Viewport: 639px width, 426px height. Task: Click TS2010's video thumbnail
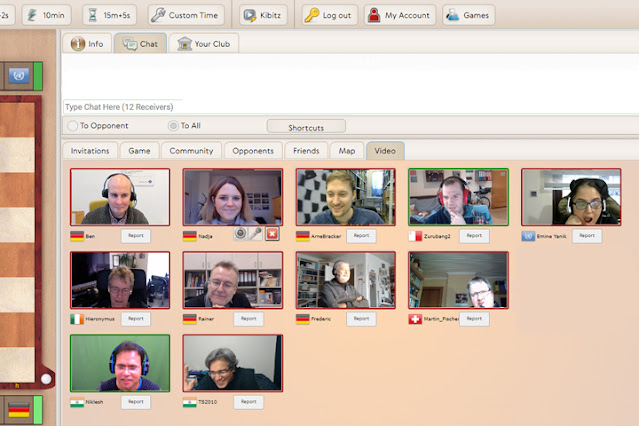click(233, 363)
